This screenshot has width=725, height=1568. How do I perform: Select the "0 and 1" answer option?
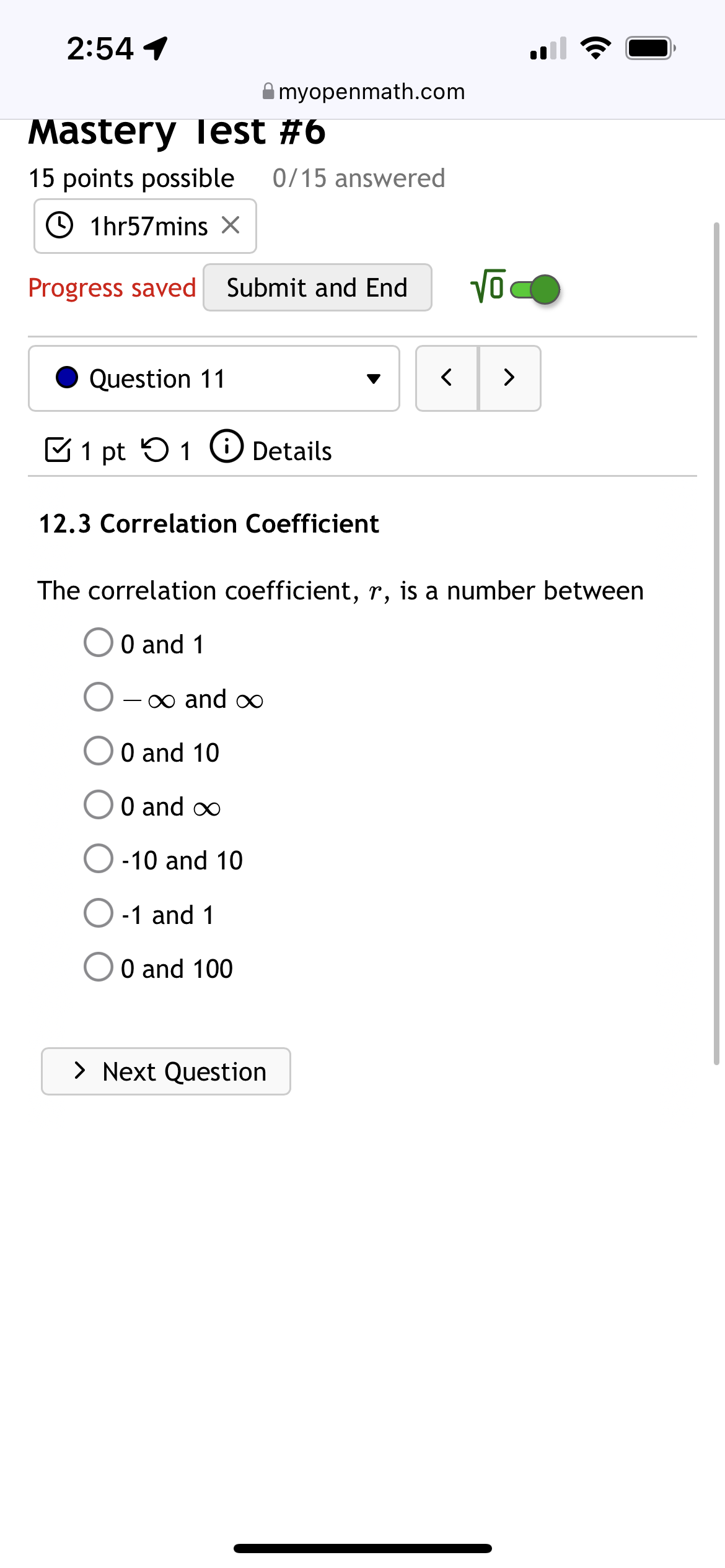(98, 642)
